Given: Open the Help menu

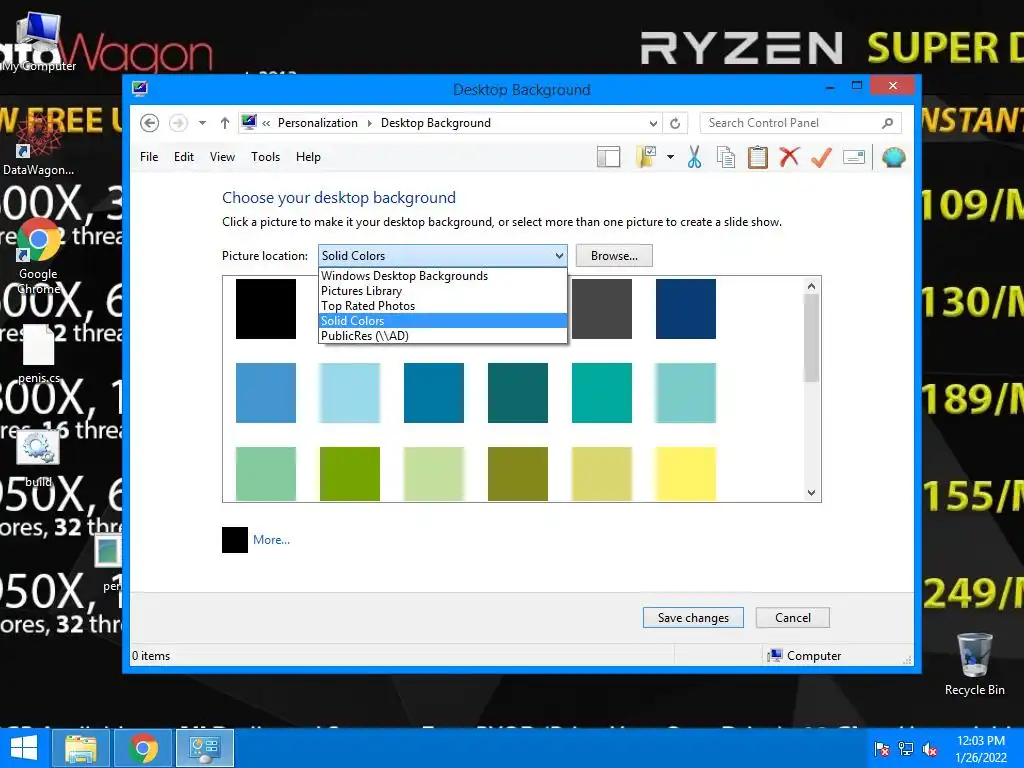Looking at the screenshot, I should [x=308, y=157].
